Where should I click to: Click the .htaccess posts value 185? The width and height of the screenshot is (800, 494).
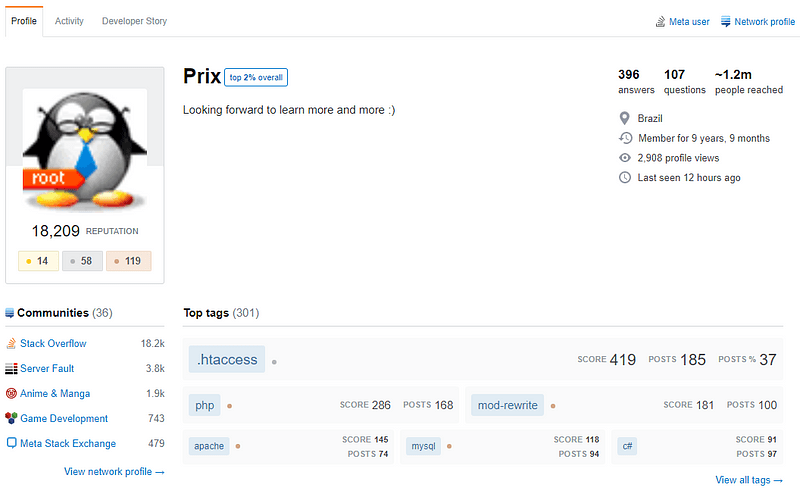pos(693,360)
